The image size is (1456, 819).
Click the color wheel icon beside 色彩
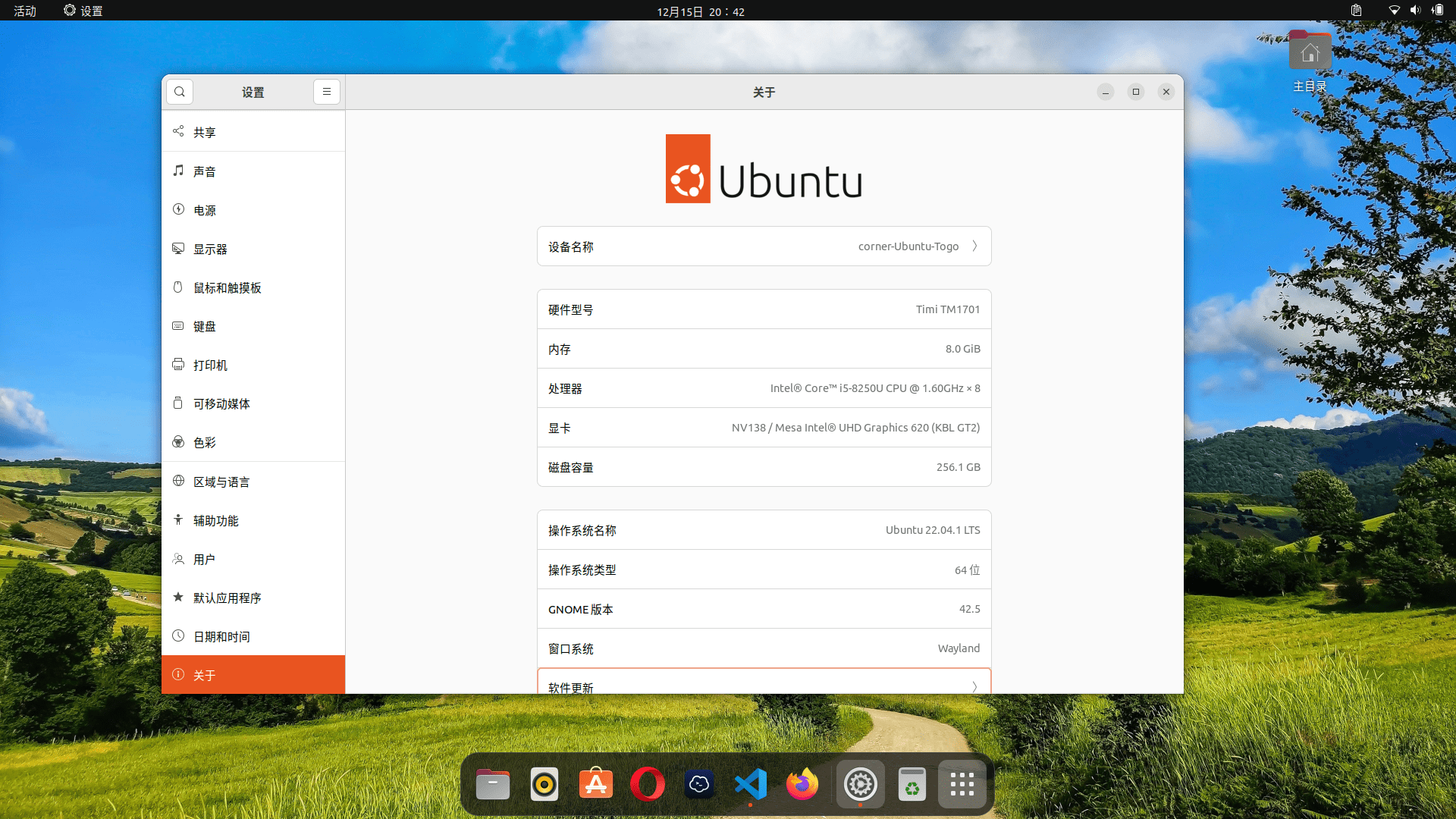point(178,441)
